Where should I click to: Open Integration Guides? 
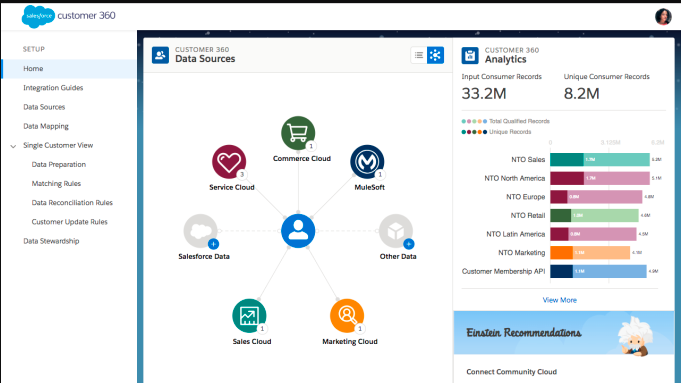point(53,88)
